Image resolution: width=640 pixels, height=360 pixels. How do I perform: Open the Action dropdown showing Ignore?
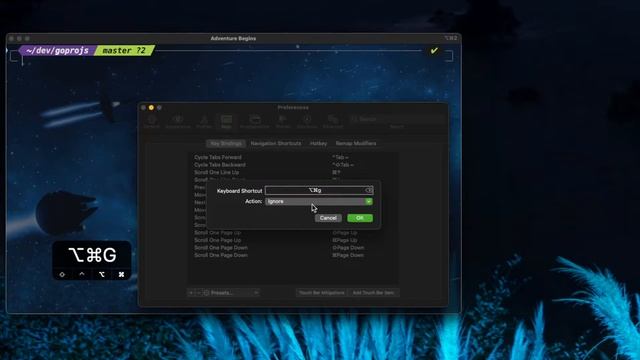pyautogui.click(x=319, y=202)
